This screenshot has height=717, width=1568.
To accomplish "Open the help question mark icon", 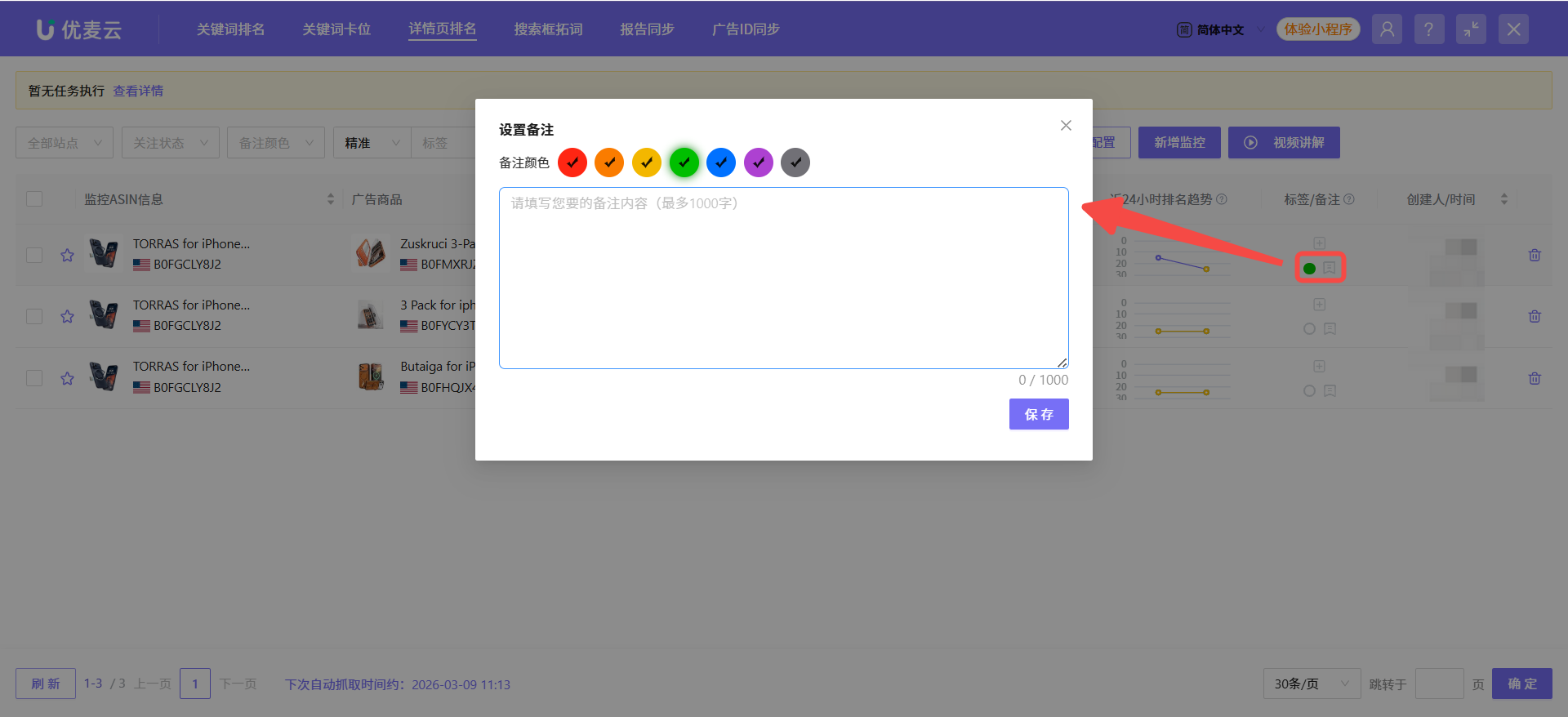I will (x=1428, y=29).
